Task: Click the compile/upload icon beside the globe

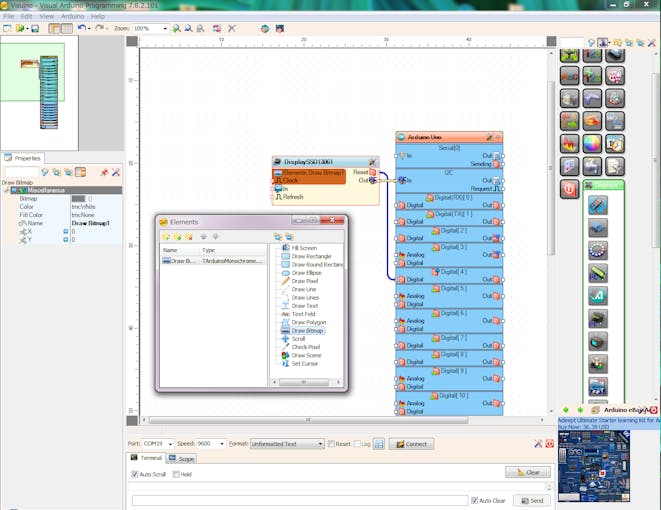Action: pyautogui.click(x=280, y=28)
